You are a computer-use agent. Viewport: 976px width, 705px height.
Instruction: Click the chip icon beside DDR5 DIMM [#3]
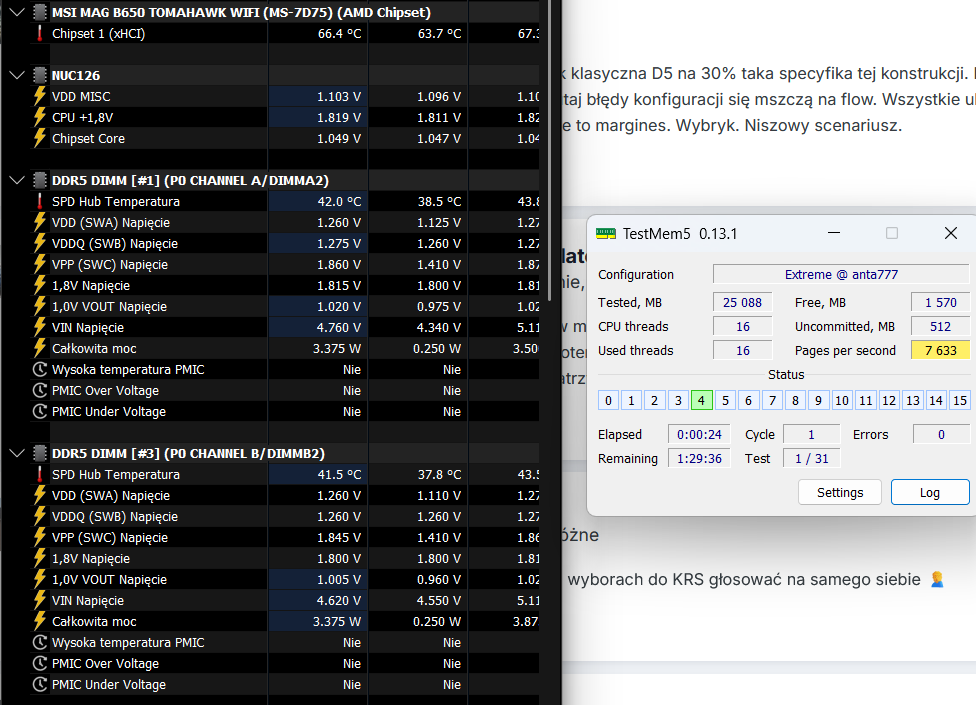40,453
